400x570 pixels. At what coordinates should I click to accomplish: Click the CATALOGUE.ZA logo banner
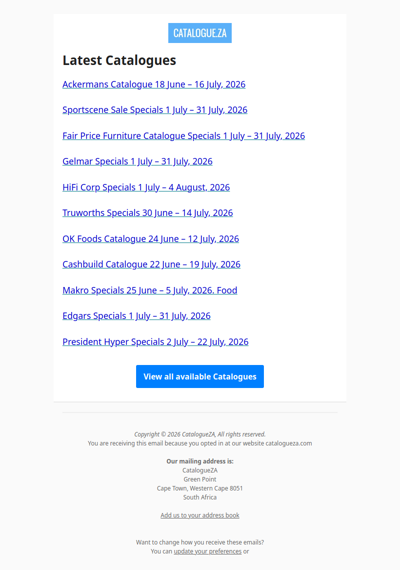pyautogui.click(x=200, y=33)
